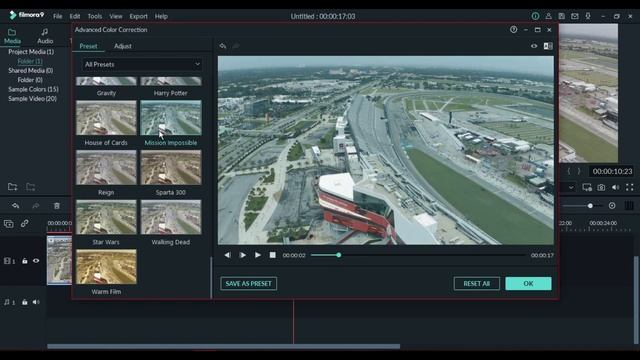Select the Star Wars preset
Screen dimensions: 640x360
tap(106, 217)
